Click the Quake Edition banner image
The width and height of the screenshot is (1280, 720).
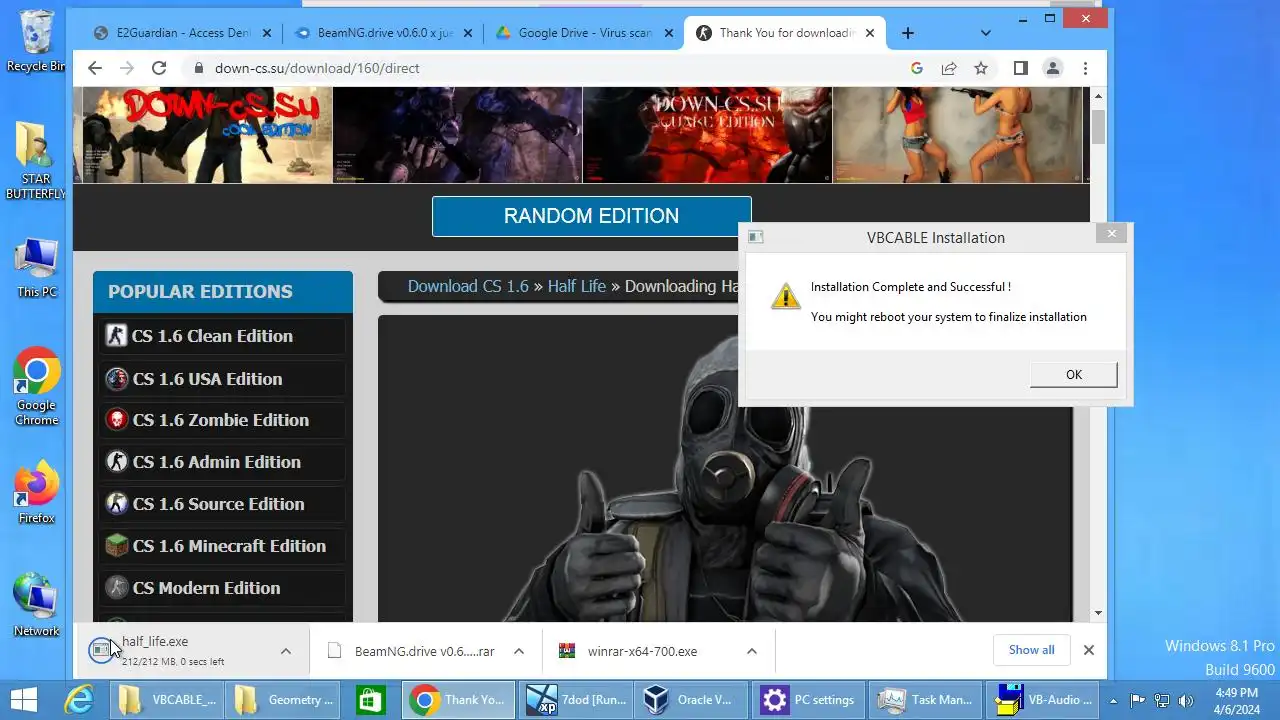[707, 134]
